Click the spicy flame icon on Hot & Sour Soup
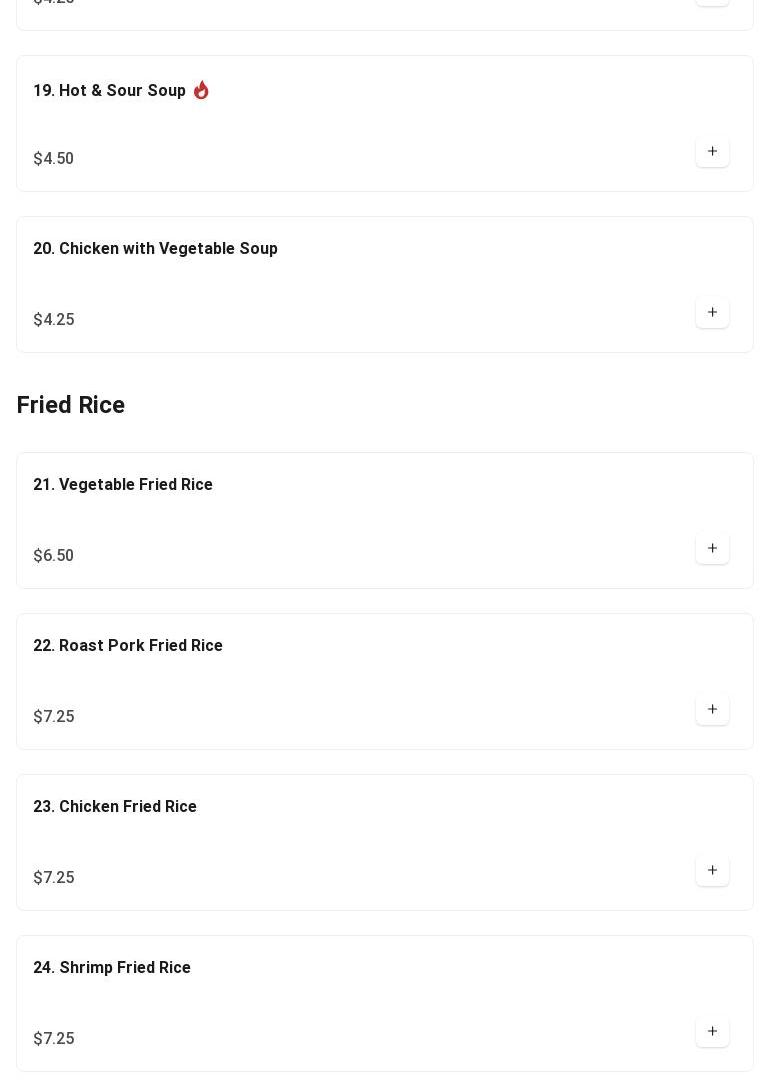The height and width of the screenshot is (1083, 770). tap(201, 90)
